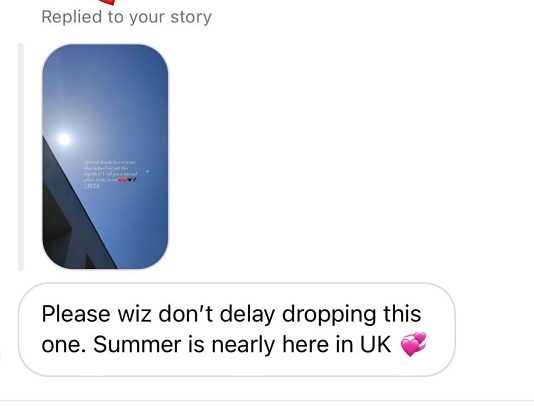Viewport: 534px width, 407px height.
Task: Tap the signature line of story caption
Action: pyautogui.click(x=92, y=186)
